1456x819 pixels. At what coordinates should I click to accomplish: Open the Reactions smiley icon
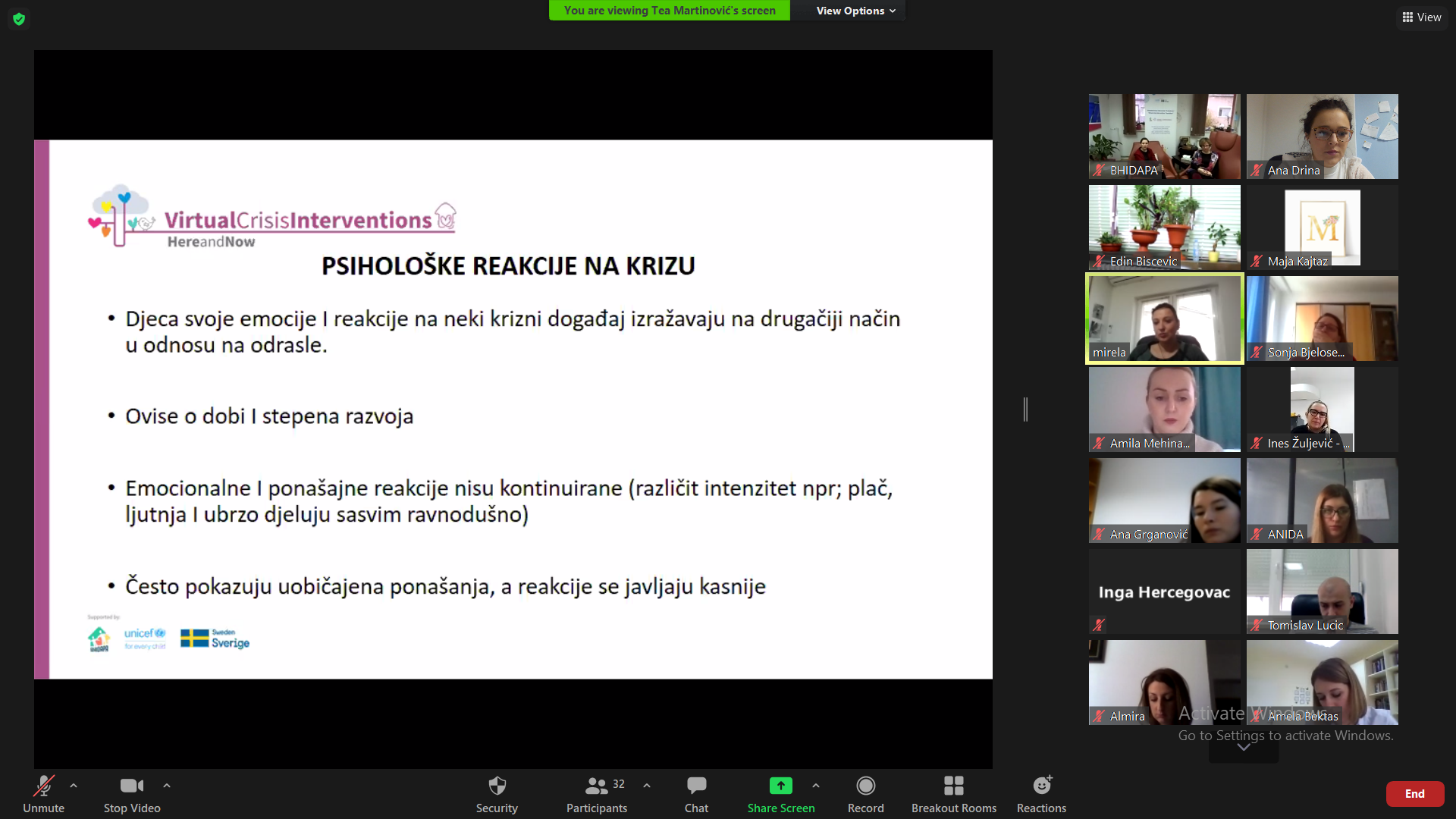1042,786
